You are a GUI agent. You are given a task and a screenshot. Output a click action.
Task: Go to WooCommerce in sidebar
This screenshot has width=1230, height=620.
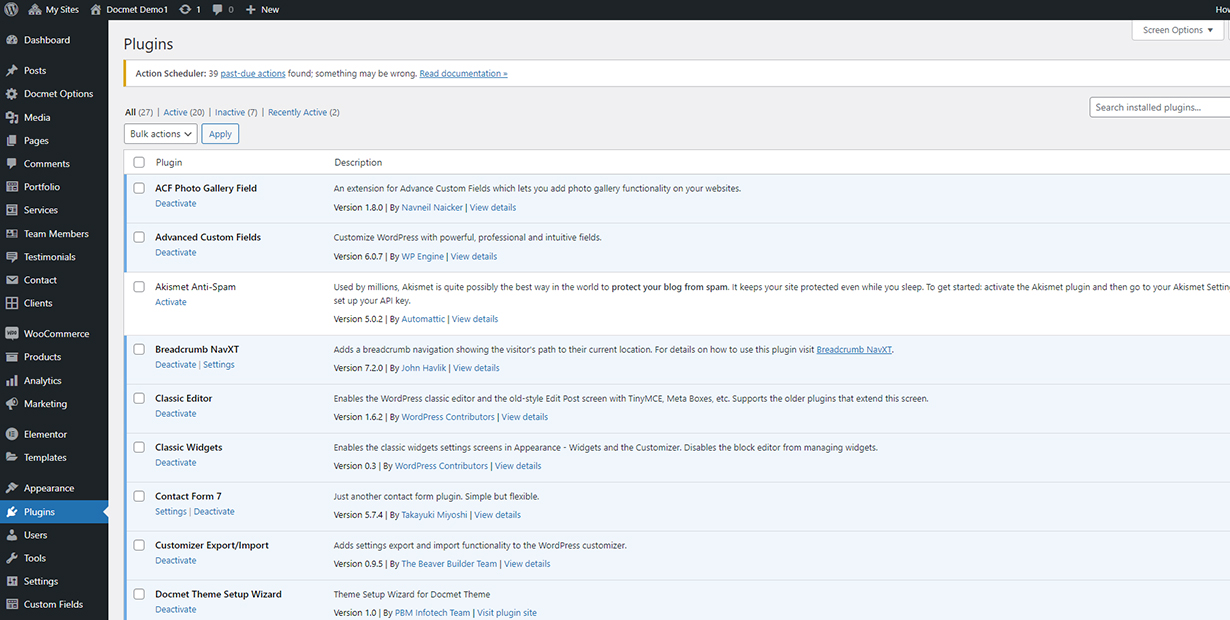(54, 334)
